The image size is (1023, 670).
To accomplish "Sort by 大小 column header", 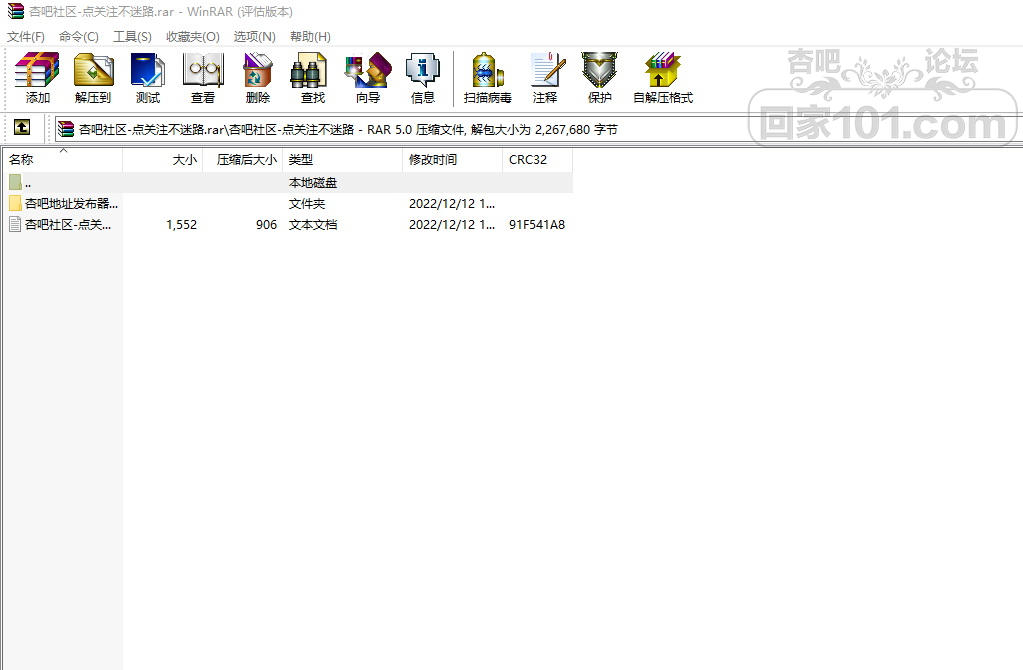I will pyautogui.click(x=162, y=160).
